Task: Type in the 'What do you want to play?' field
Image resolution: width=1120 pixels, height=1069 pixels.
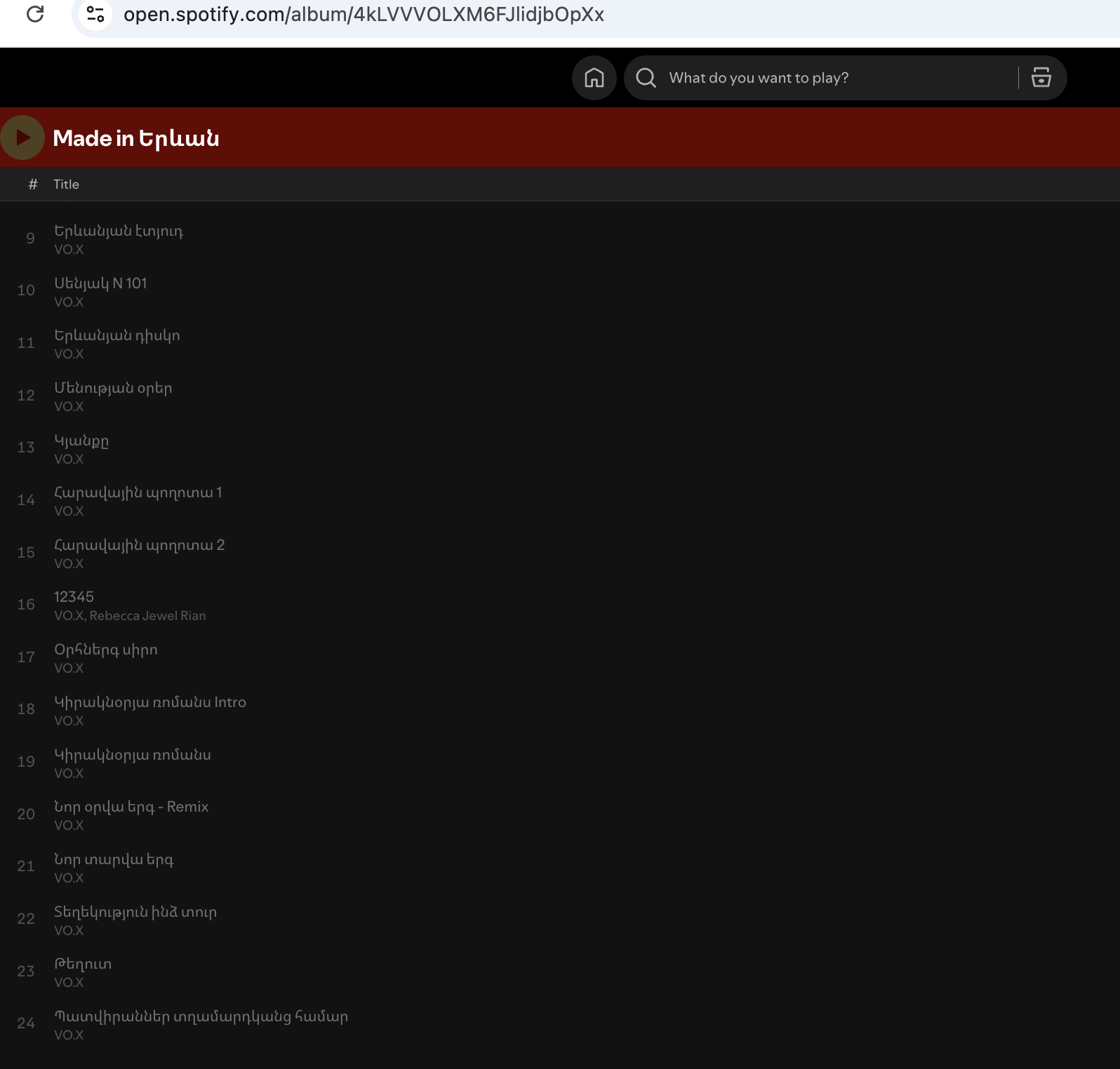Action: click(835, 78)
